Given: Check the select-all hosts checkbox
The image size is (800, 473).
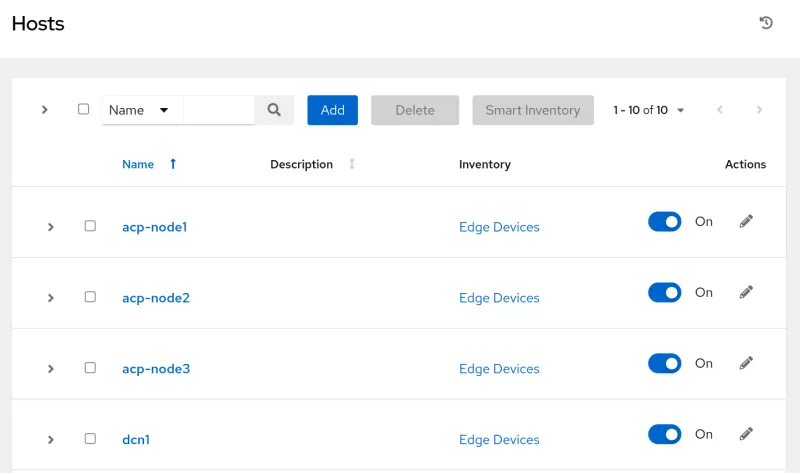Looking at the screenshot, I should (x=84, y=109).
